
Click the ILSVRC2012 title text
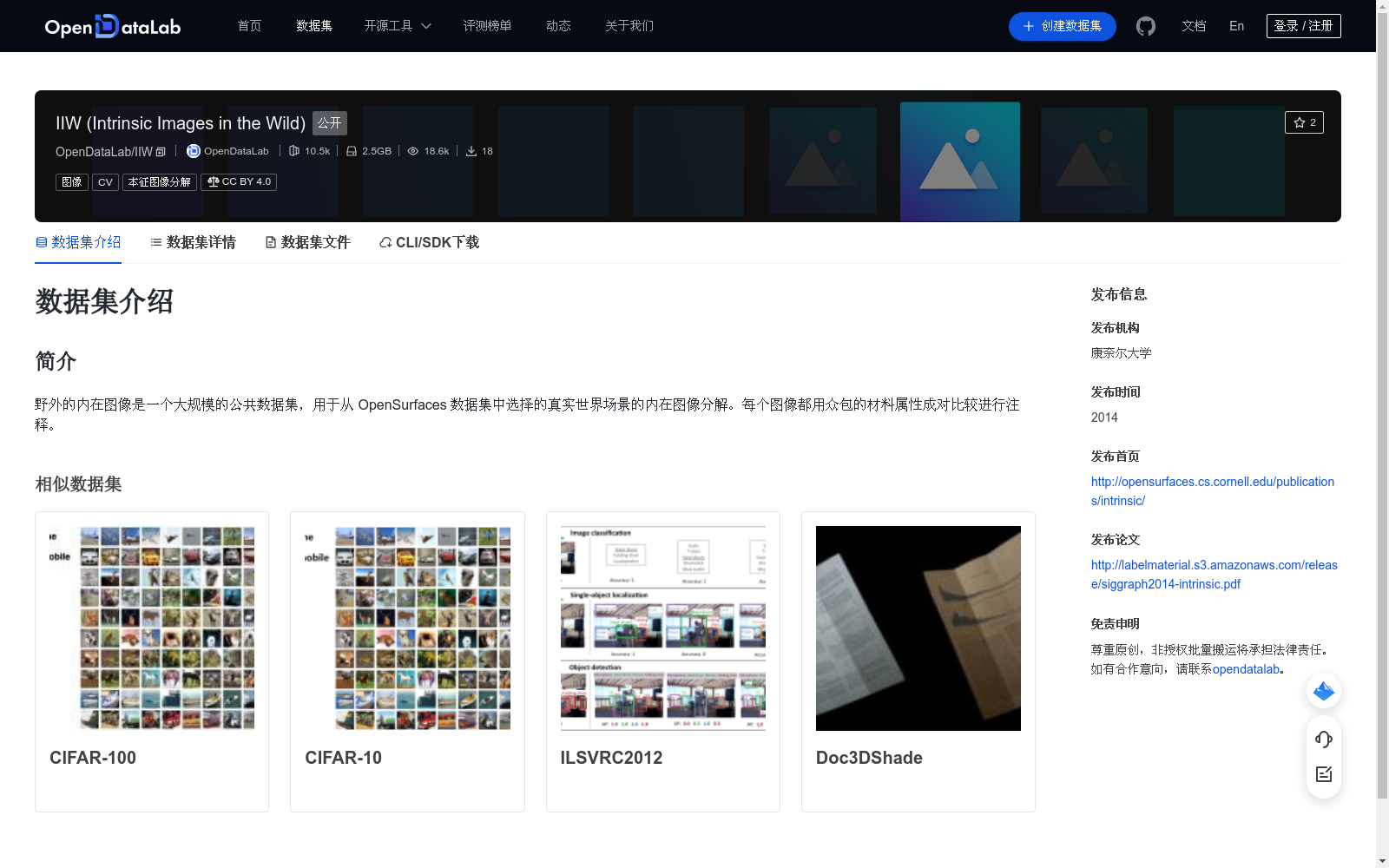(611, 758)
